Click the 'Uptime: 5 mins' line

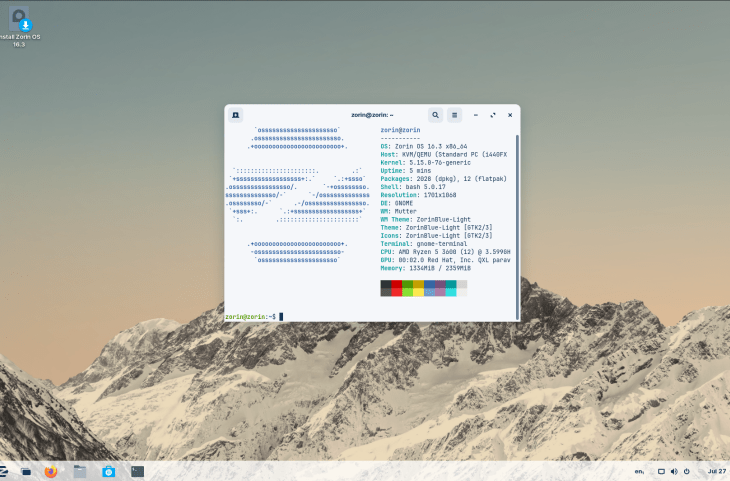406,170
